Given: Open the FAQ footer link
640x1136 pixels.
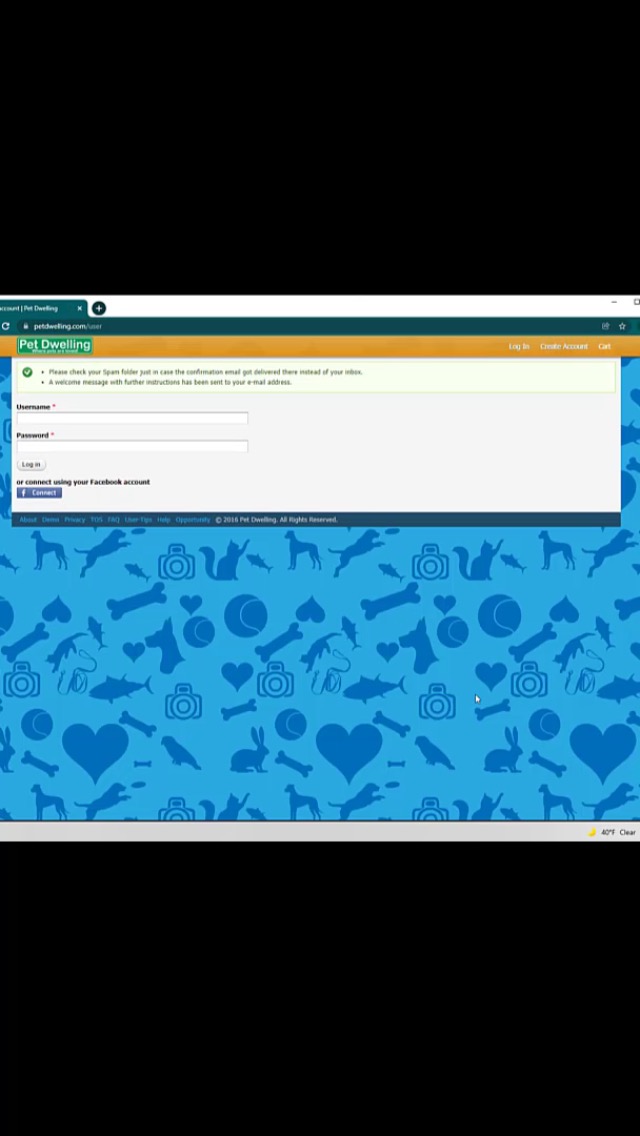Looking at the screenshot, I should (114, 519).
